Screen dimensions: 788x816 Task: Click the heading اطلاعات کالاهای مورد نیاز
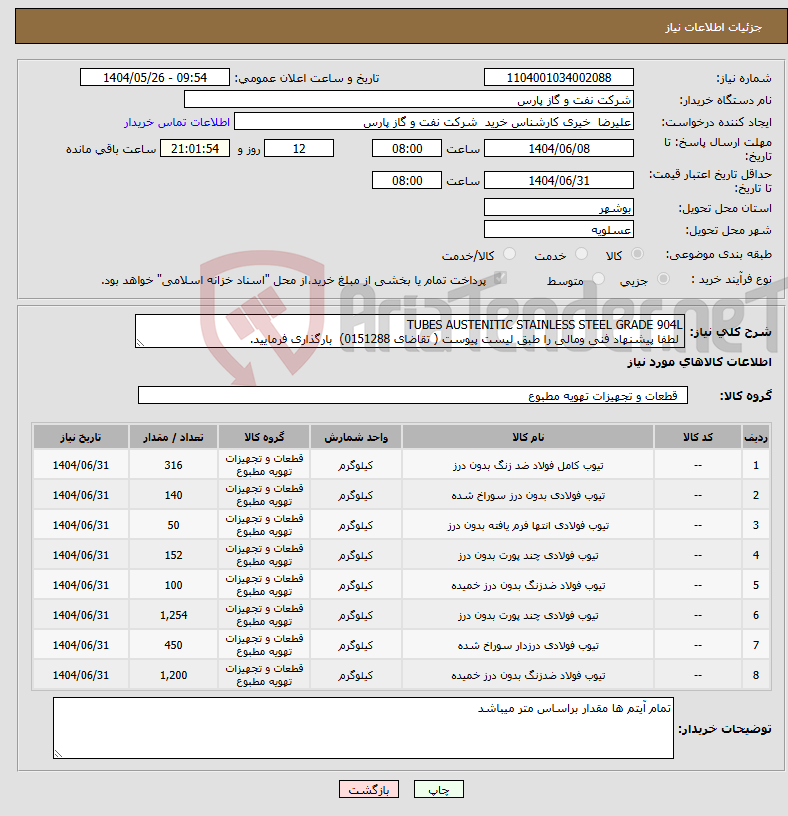700,362
